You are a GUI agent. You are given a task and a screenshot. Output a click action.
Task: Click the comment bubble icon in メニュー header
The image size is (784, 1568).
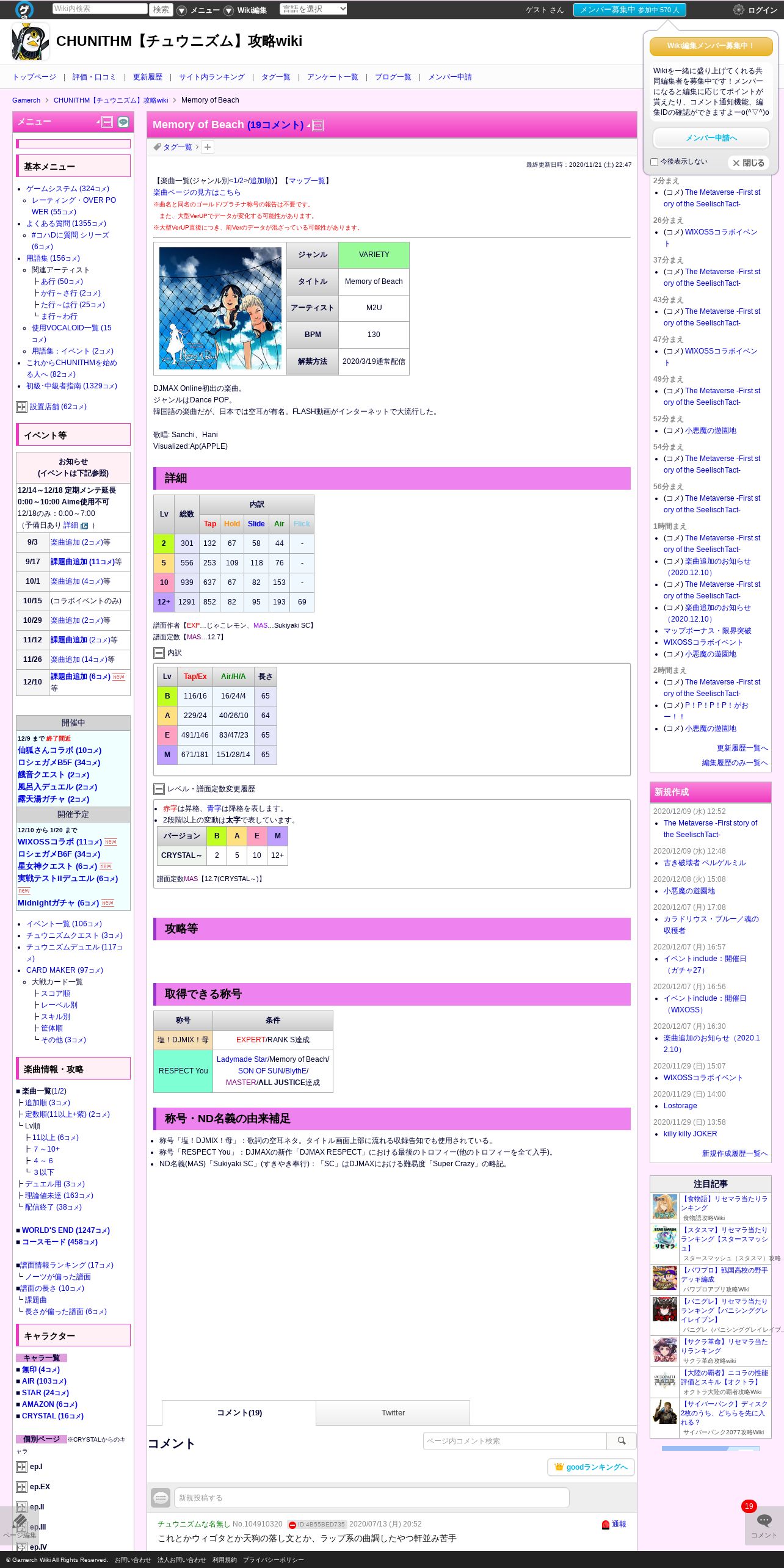(123, 122)
